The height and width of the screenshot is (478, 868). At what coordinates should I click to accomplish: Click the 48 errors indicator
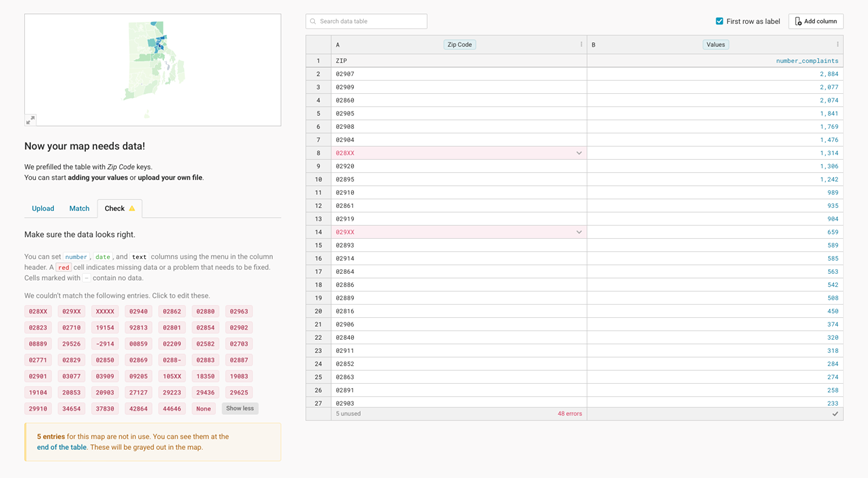click(x=569, y=414)
